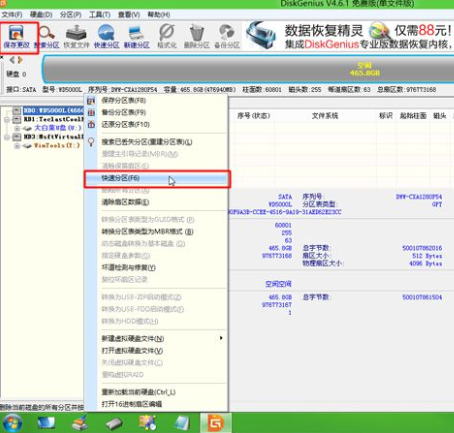Click the 搜索分区 magnifier toolbar icon
454x433 pixels.
[x=46, y=37]
